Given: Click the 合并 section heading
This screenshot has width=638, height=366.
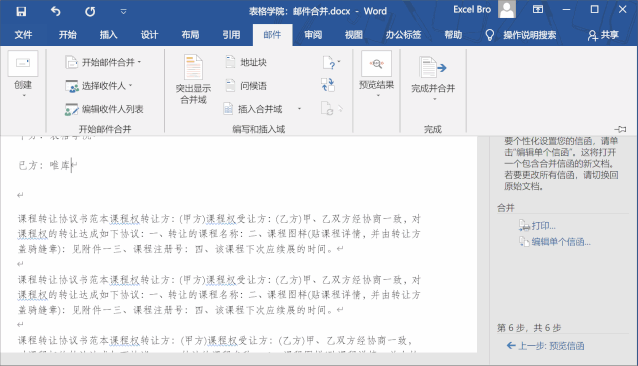Looking at the screenshot, I should (x=506, y=208).
